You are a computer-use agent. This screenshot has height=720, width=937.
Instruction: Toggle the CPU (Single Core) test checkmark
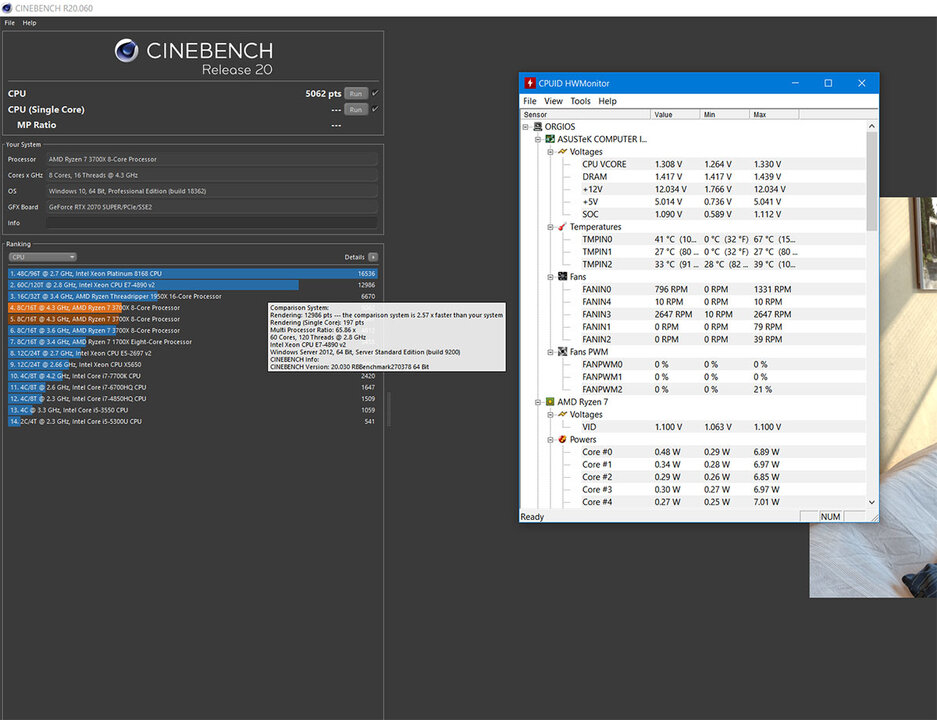click(375, 109)
